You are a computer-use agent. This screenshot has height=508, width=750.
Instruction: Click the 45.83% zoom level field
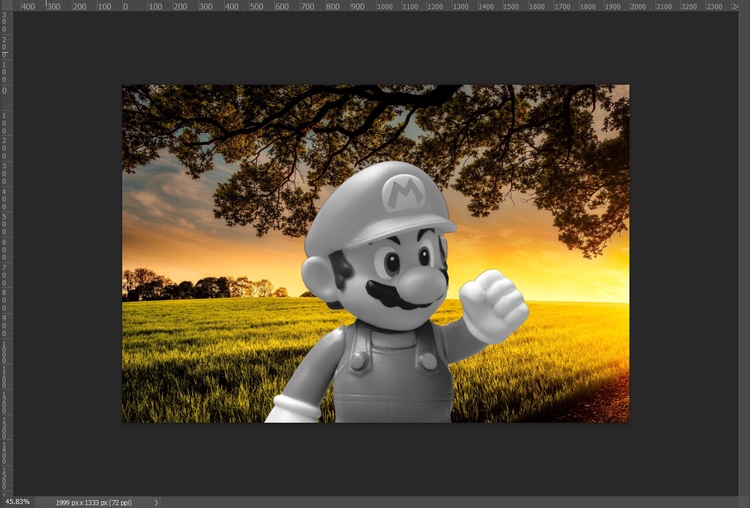[x=18, y=502]
